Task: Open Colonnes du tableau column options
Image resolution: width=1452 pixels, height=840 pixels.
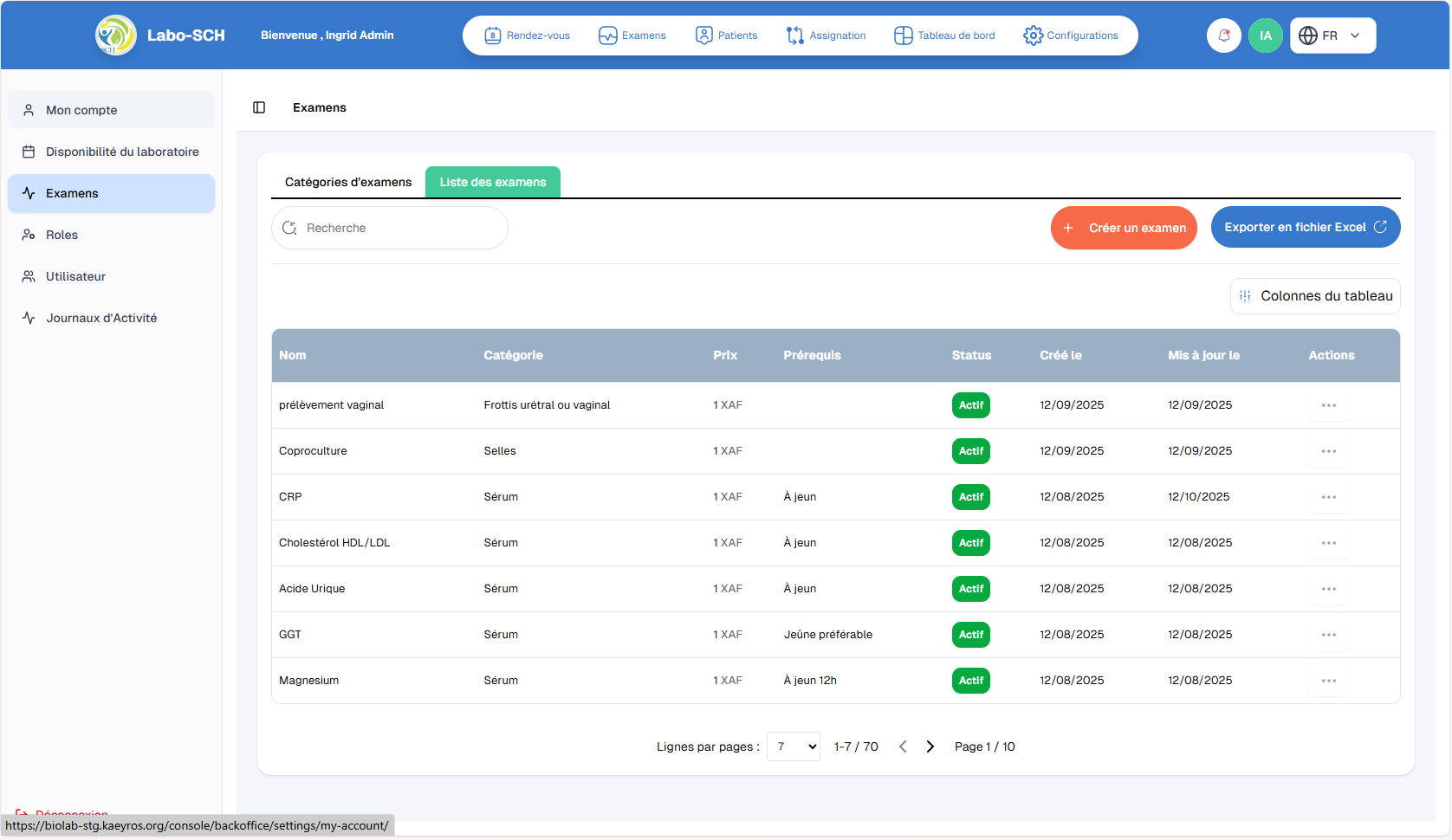Action: [1315, 296]
